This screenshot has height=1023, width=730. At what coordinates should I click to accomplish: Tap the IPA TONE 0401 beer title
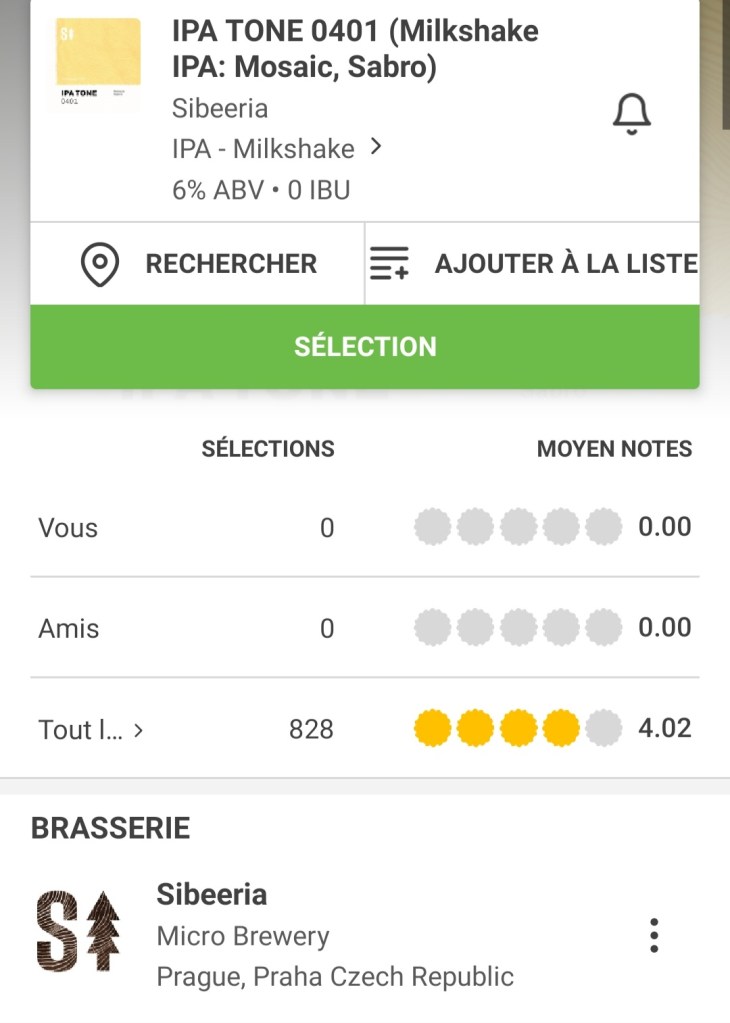pos(355,49)
